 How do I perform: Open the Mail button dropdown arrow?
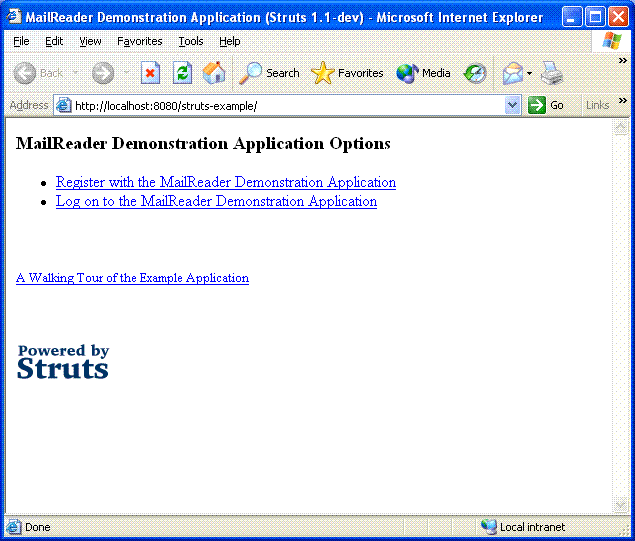click(529, 74)
